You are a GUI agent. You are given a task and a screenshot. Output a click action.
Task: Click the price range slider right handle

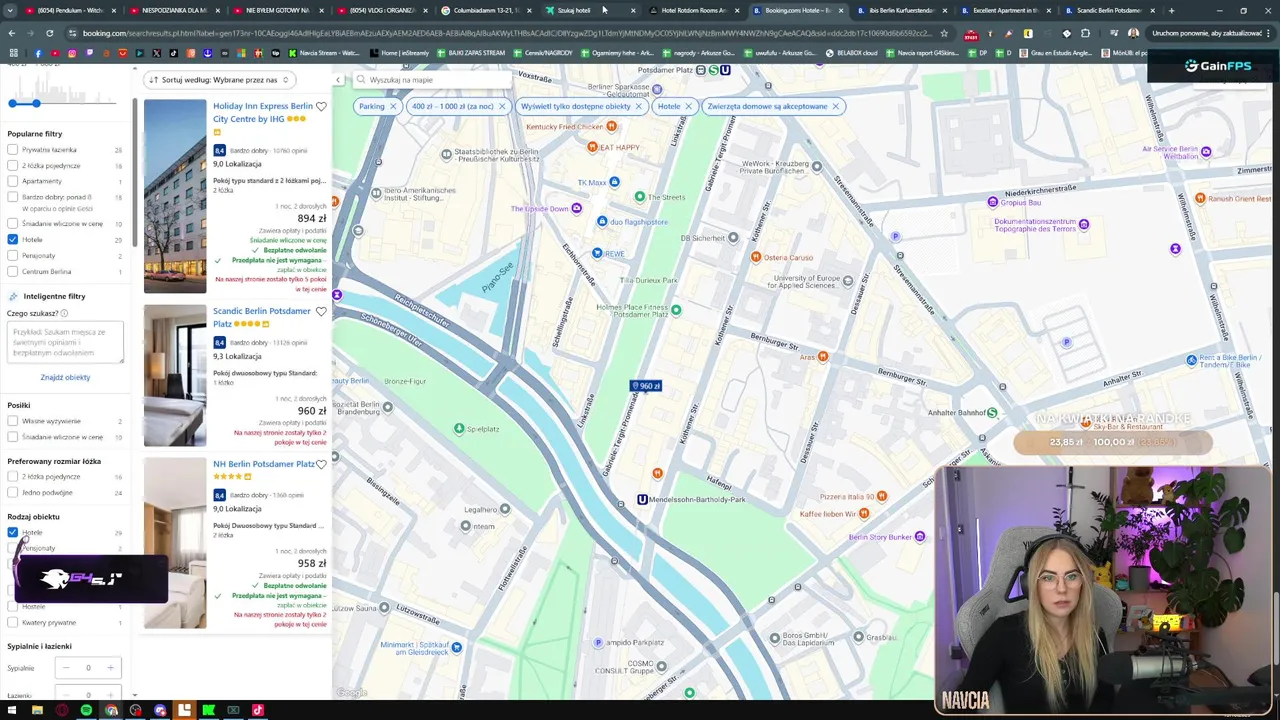[x=36, y=103]
